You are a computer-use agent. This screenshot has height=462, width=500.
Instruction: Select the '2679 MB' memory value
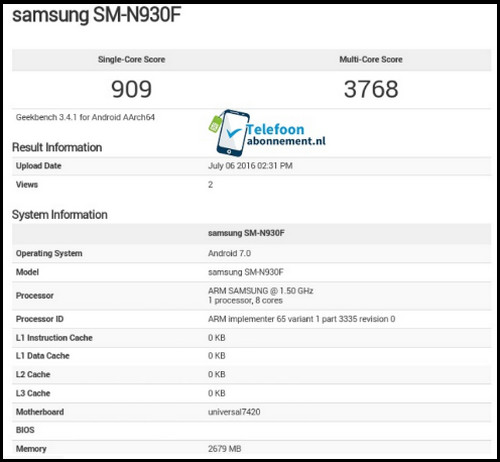[224, 449]
